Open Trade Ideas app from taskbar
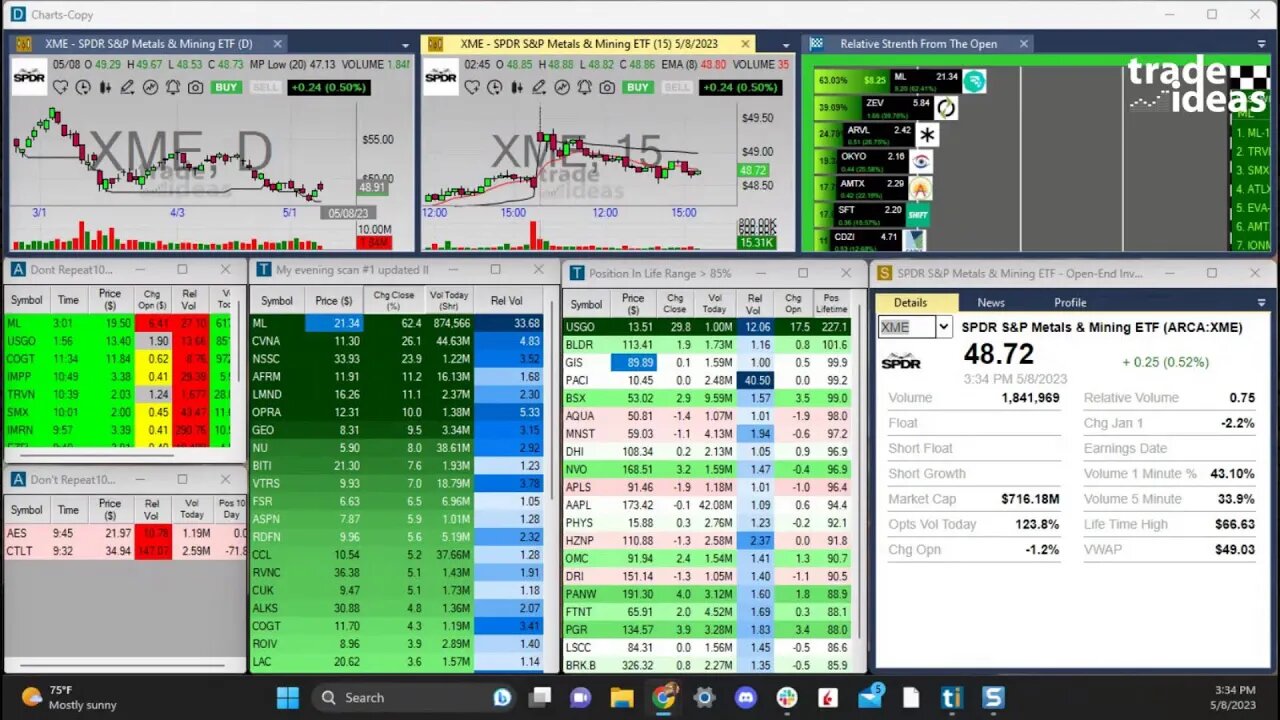The width and height of the screenshot is (1280, 720). [951, 697]
